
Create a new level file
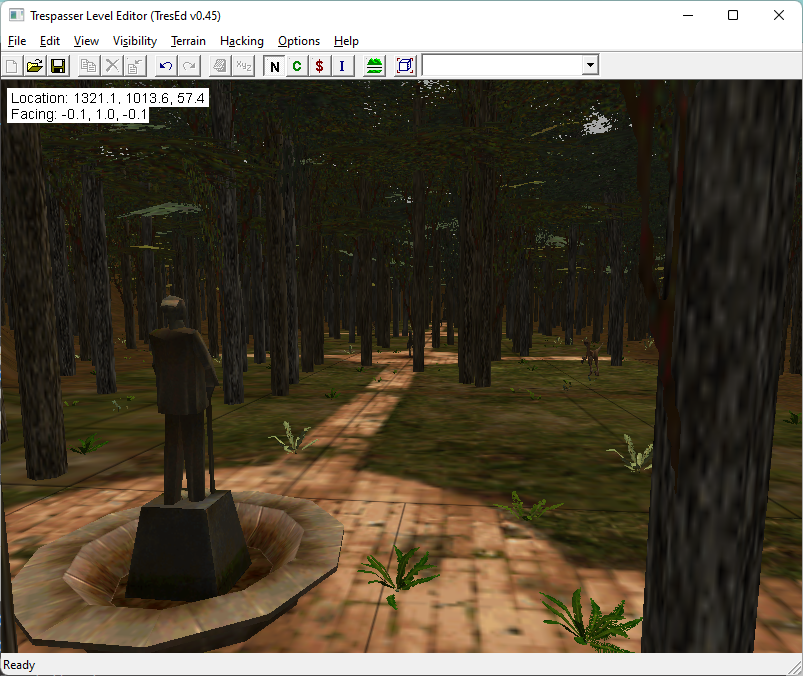click(x=12, y=66)
